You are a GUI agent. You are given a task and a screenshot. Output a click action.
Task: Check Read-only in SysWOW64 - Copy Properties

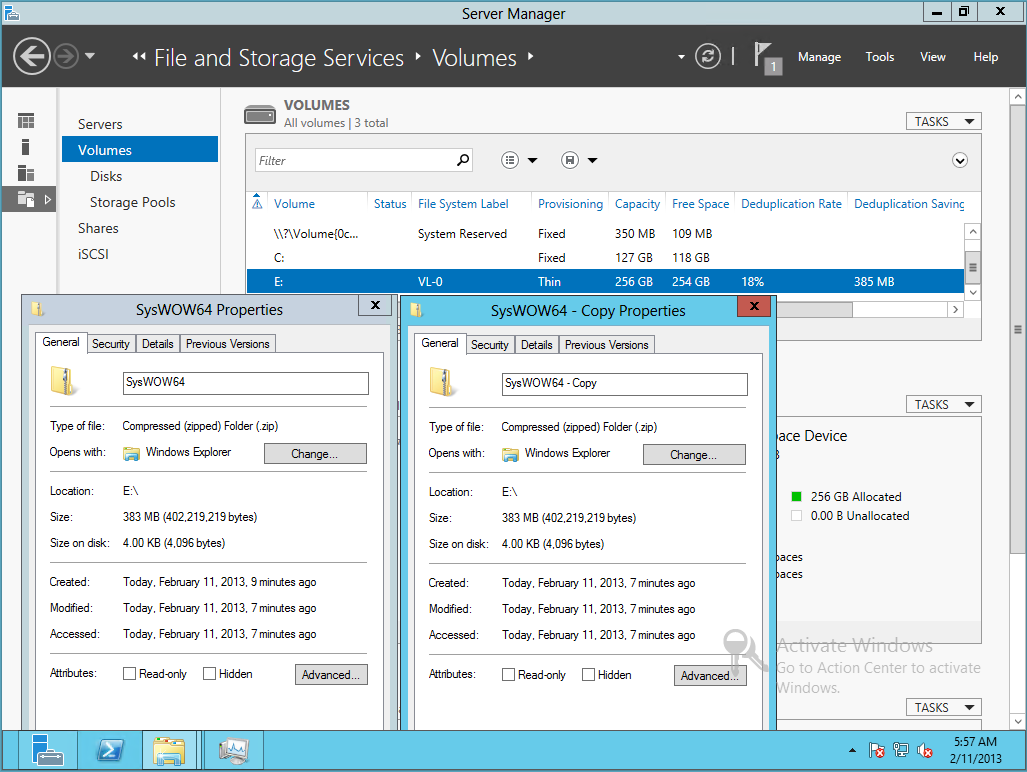(508, 675)
